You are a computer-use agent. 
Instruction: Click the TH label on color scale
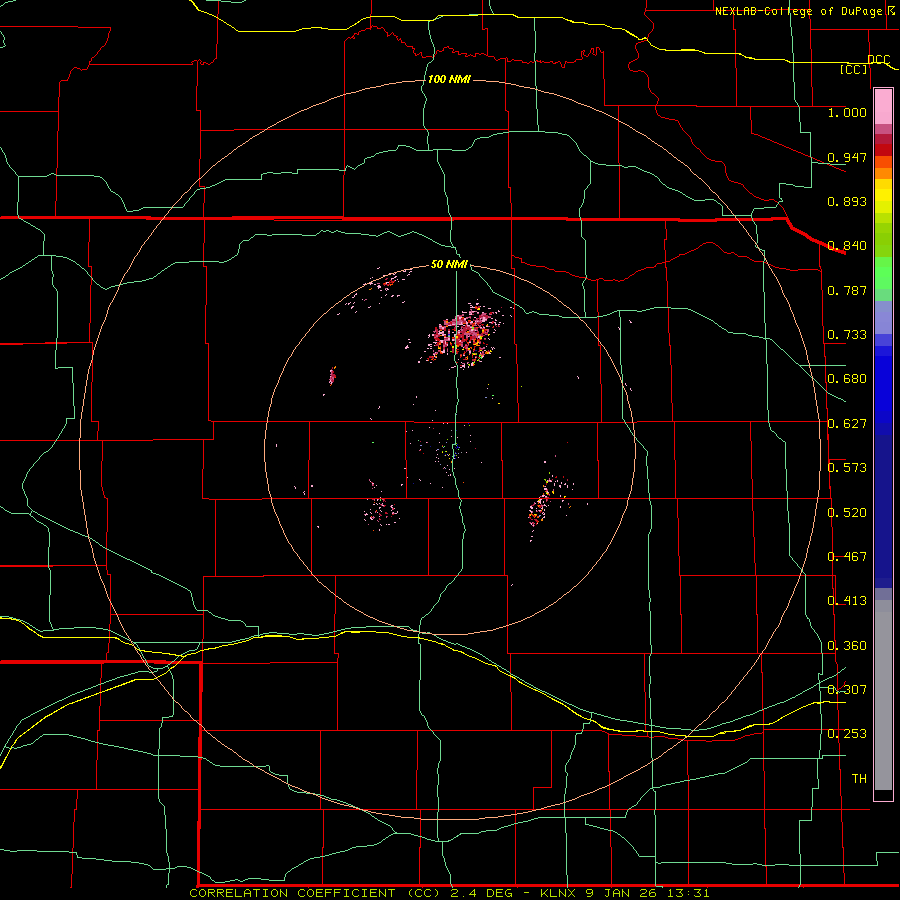coord(859,779)
